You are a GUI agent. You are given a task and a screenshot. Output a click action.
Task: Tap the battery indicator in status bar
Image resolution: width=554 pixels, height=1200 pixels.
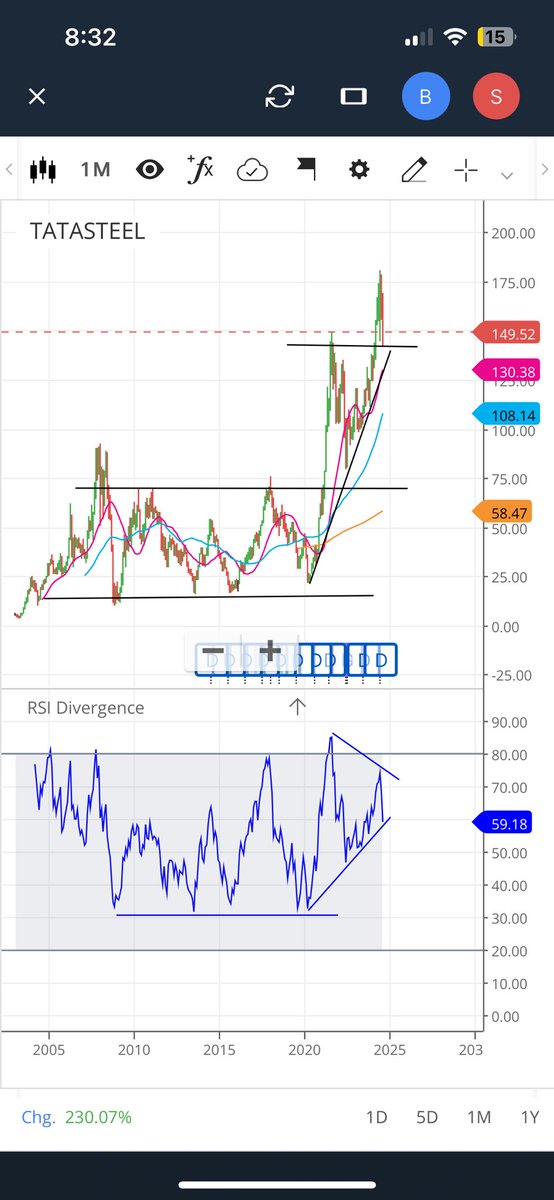click(x=496, y=37)
